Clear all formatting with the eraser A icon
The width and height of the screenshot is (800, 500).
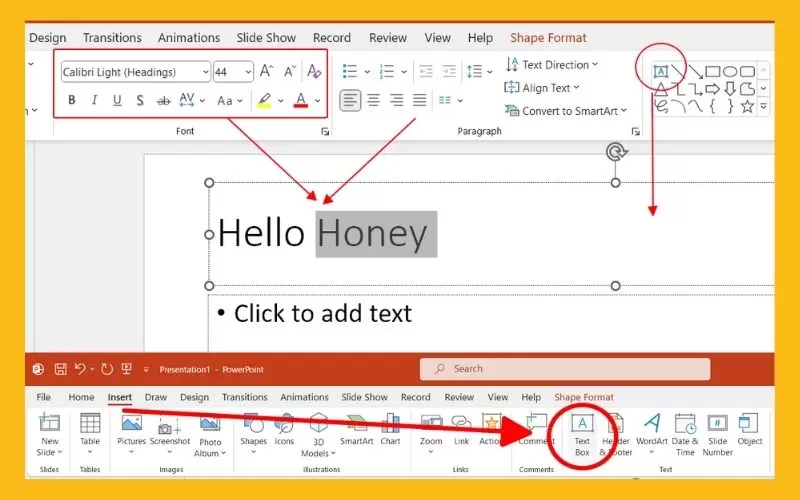[314, 71]
